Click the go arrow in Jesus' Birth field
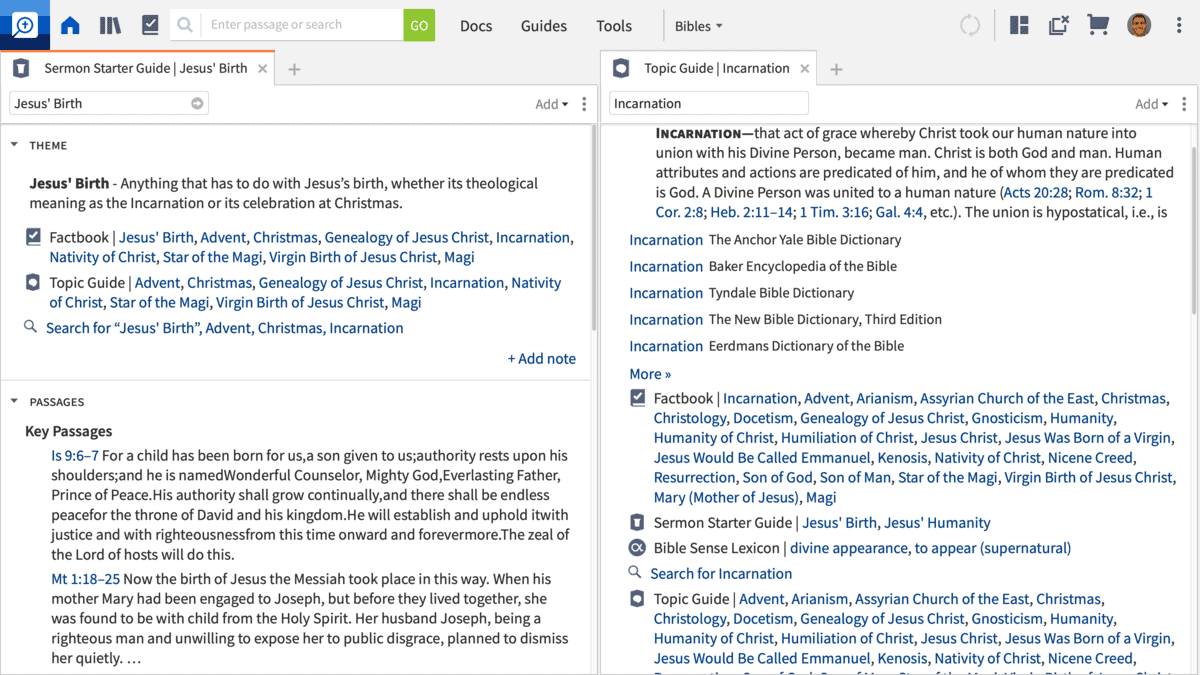The width and height of the screenshot is (1200, 675). tap(197, 104)
